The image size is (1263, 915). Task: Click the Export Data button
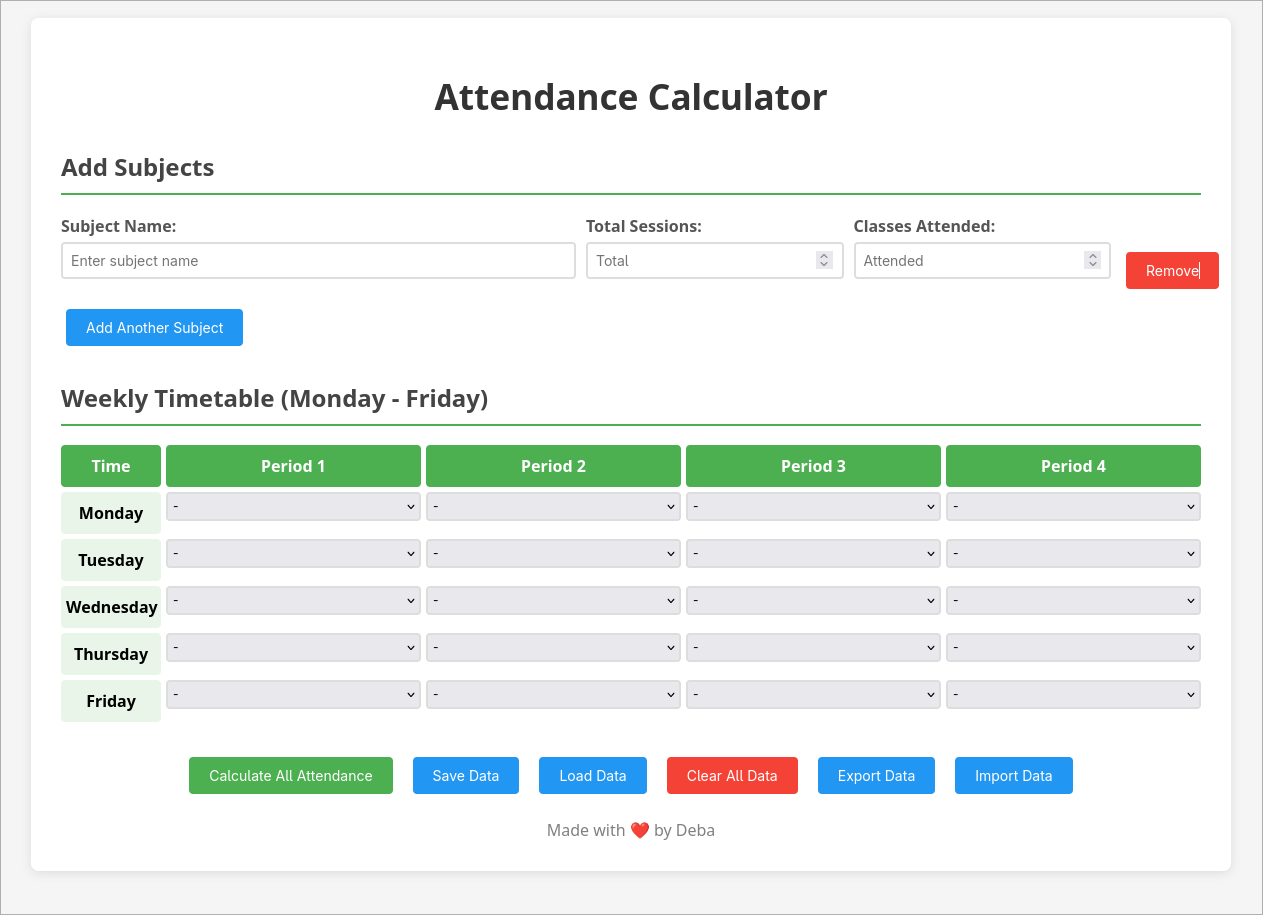click(x=876, y=776)
